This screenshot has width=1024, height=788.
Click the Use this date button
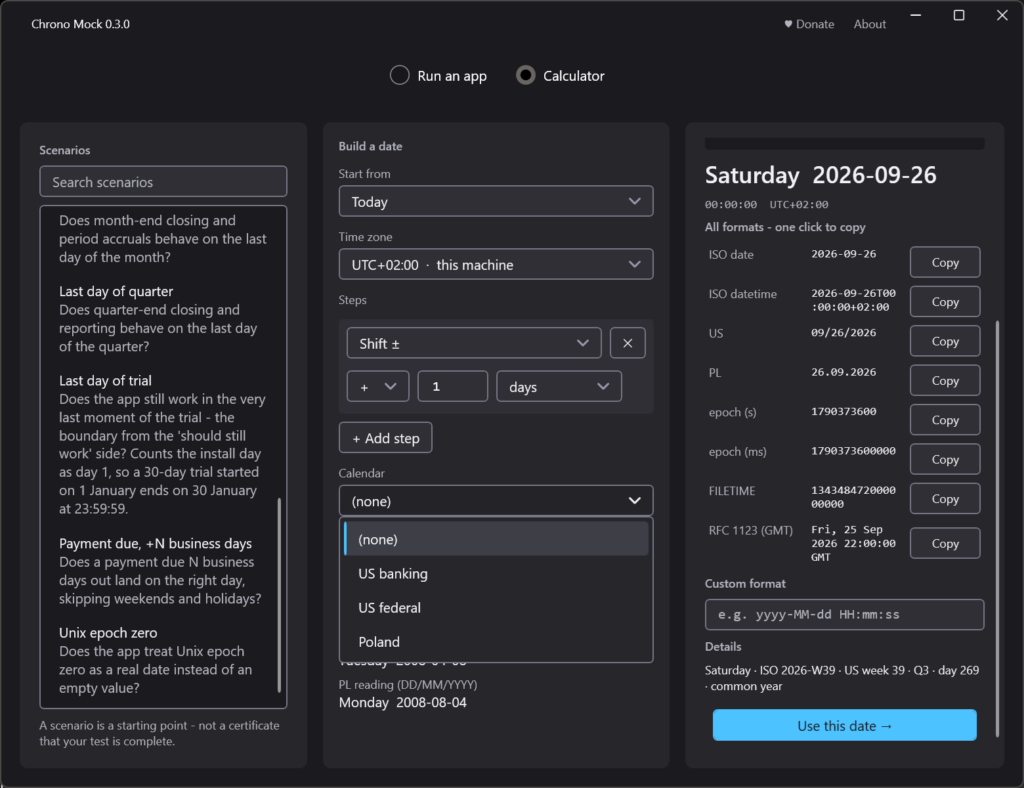click(844, 725)
